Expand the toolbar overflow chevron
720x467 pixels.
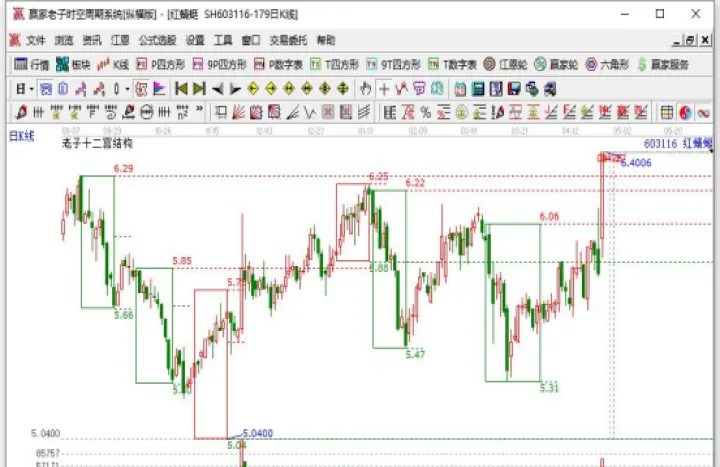tap(199, 111)
